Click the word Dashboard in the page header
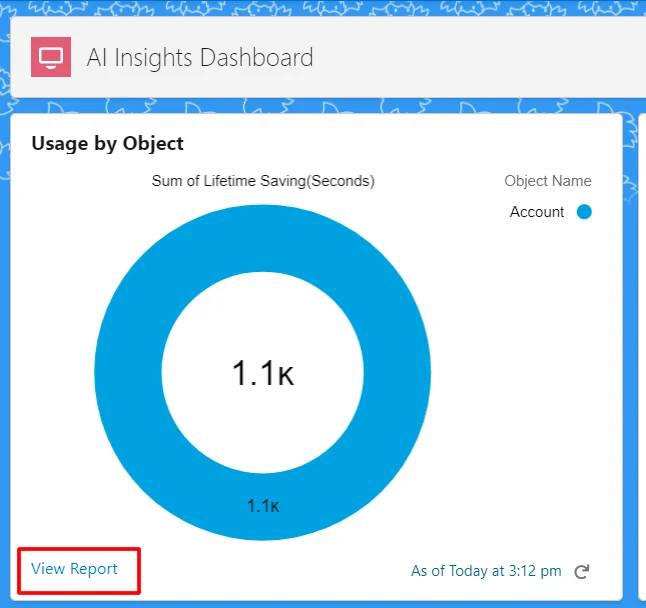 click(257, 57)
